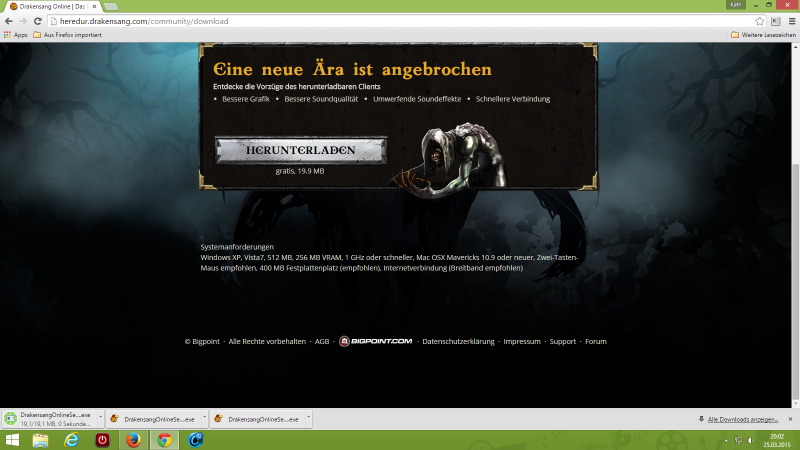Open File Explorer from the taskbar
The height and width of the screenshot is (450, 800).
tap(40, 440)
